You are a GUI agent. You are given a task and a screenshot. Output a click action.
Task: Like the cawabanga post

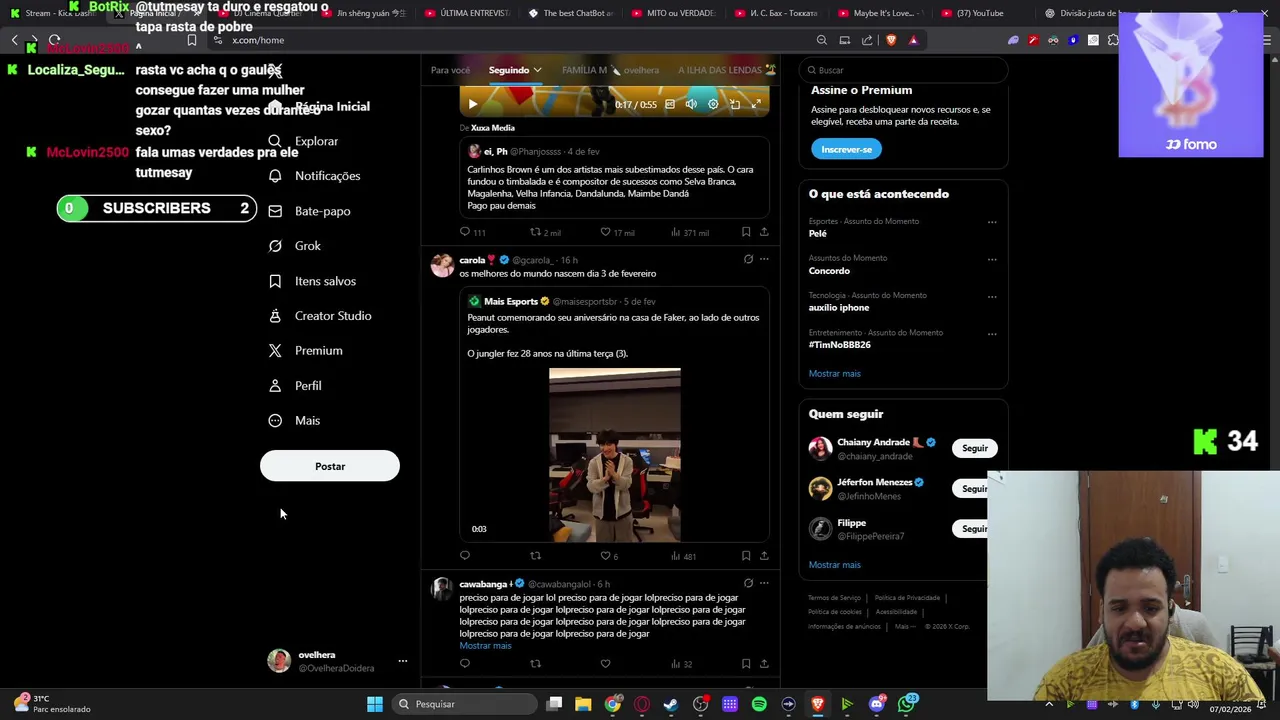pos(605,663)
